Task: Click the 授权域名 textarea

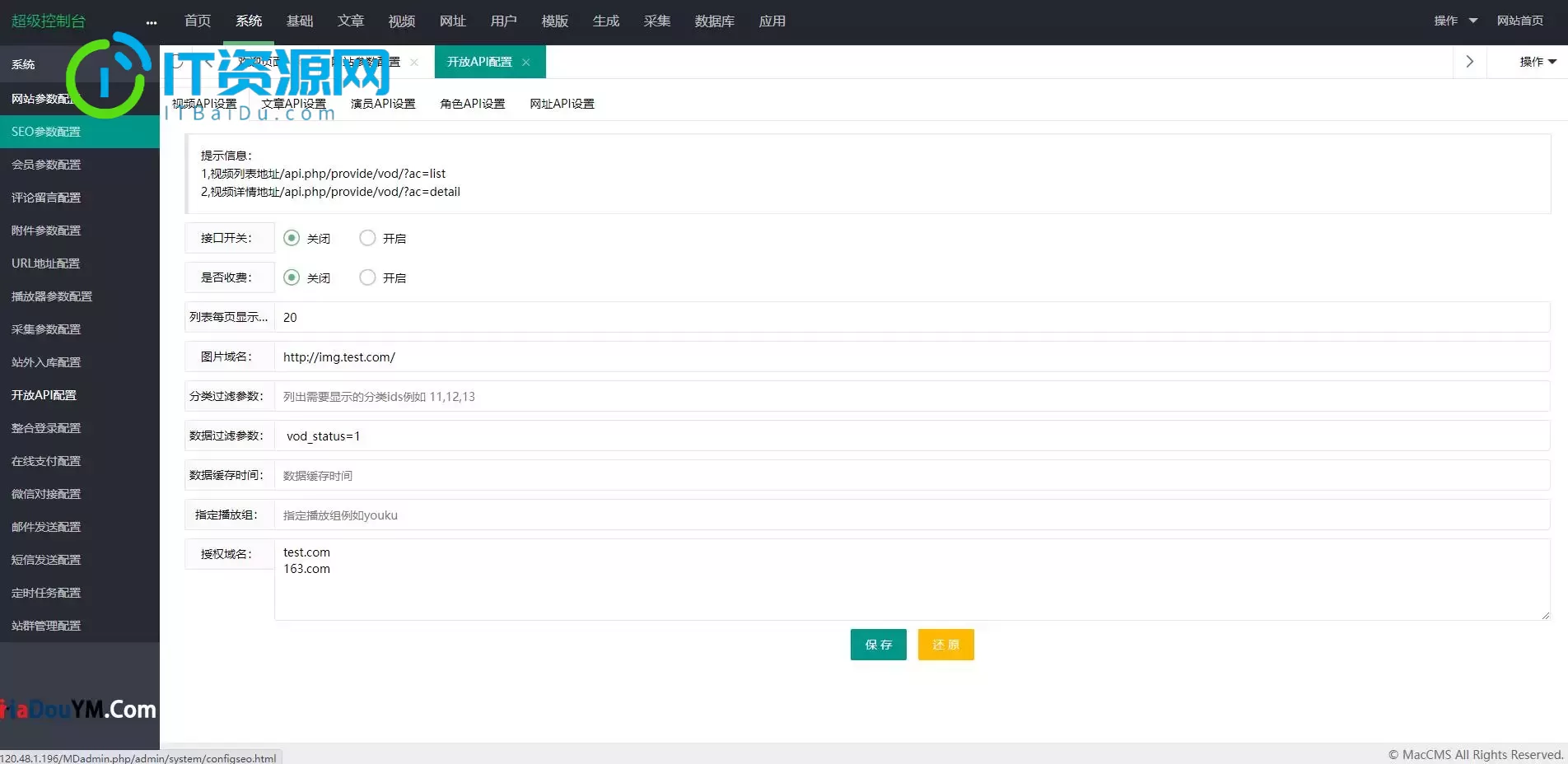Action: (x=912, y=580)
